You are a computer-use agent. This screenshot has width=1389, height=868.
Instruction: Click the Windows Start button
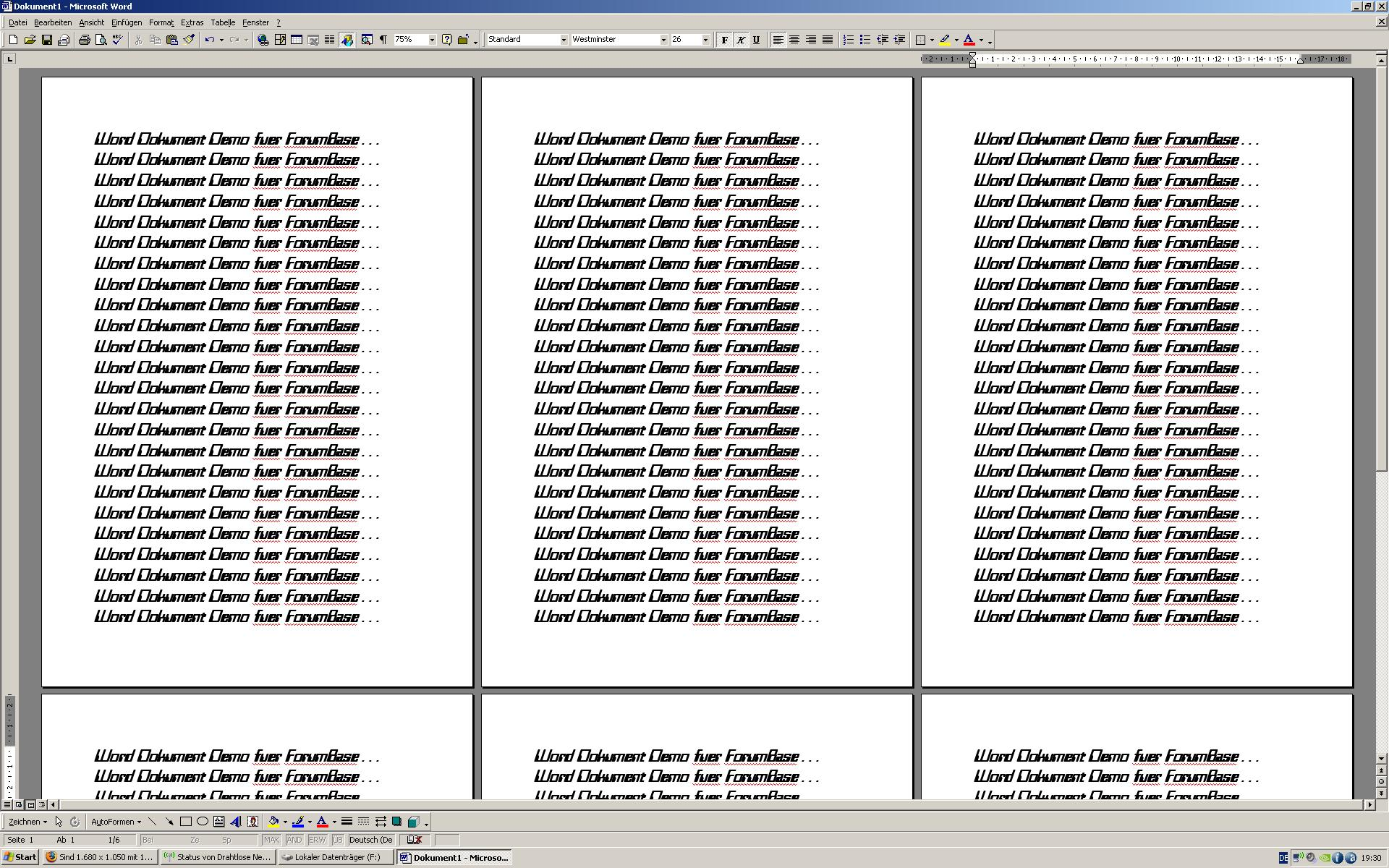20,857
